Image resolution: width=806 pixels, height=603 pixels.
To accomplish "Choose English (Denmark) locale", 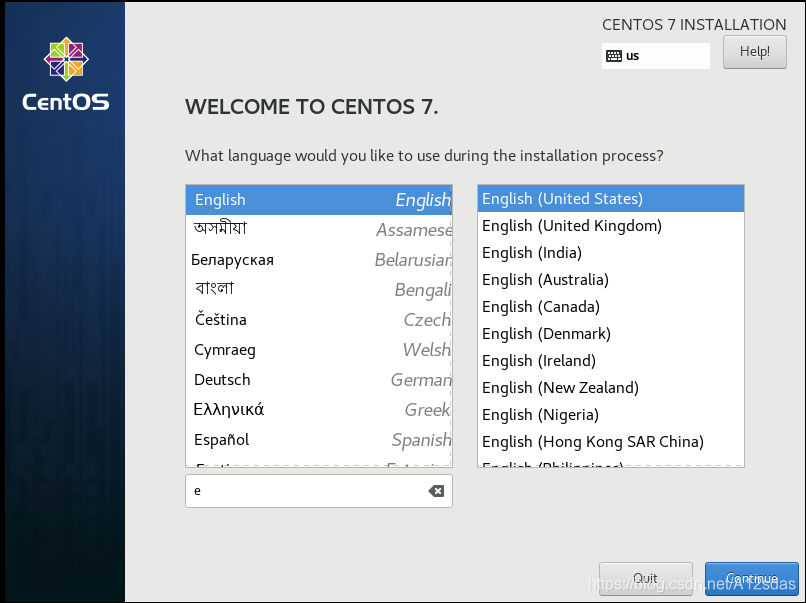I will 611,334.
